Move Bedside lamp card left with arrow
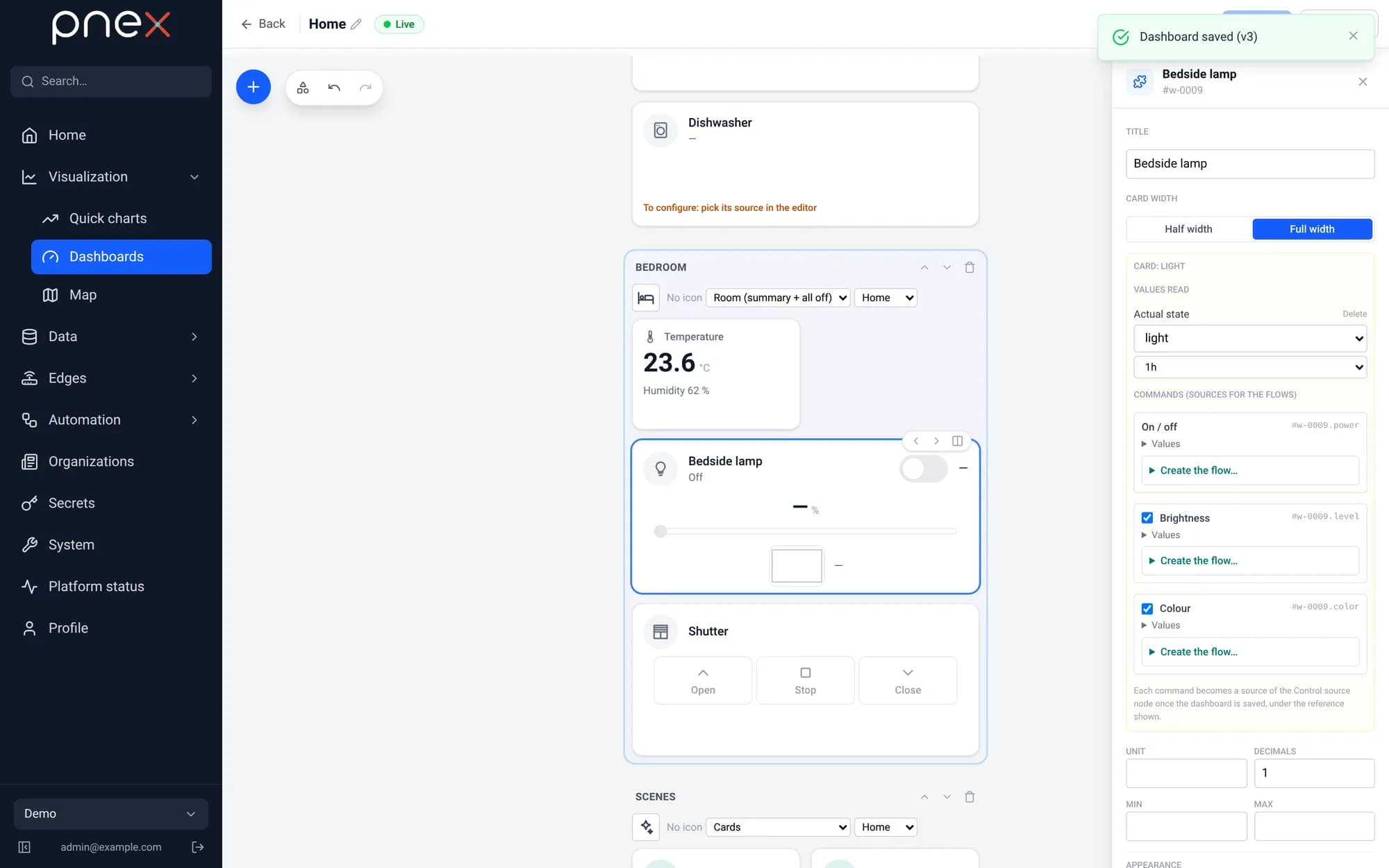 (916, 441)
